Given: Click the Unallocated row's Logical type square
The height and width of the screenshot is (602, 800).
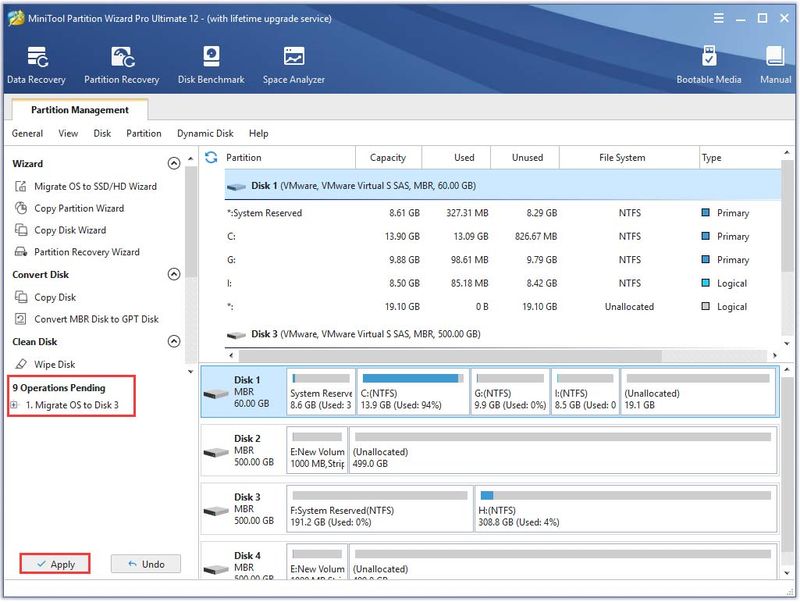Looking at the screenshot, I should (x=706, y=306).
